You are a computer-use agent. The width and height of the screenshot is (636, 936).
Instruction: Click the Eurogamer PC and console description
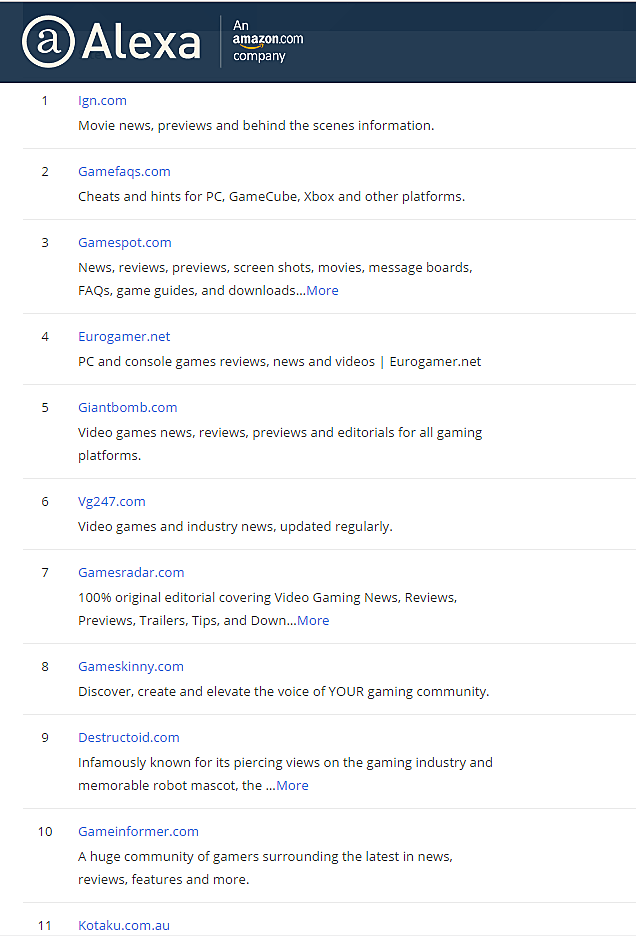[x=279, y=362]
